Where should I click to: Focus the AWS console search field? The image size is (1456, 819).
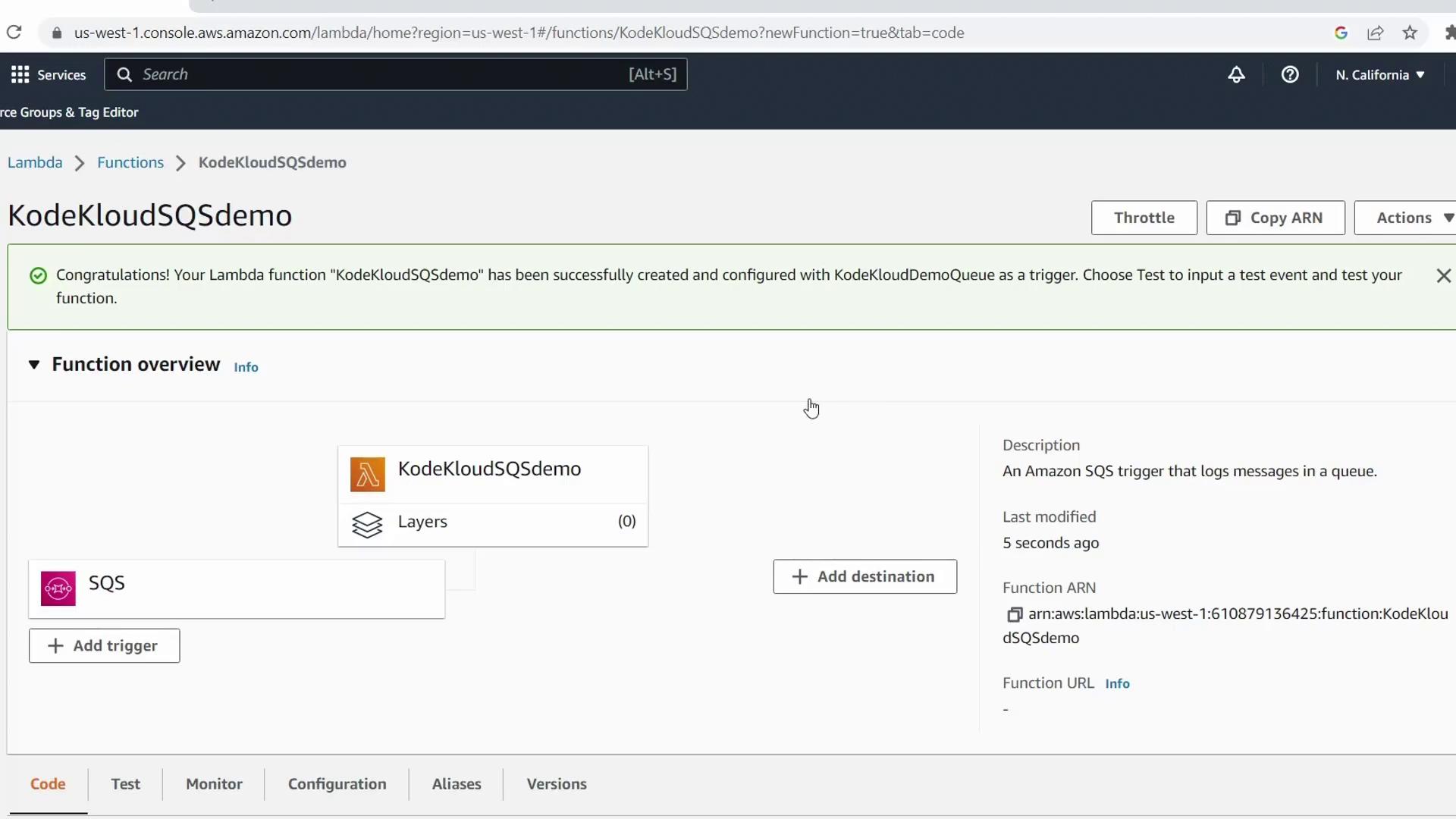pyautogui.click(x=379, y=74)
